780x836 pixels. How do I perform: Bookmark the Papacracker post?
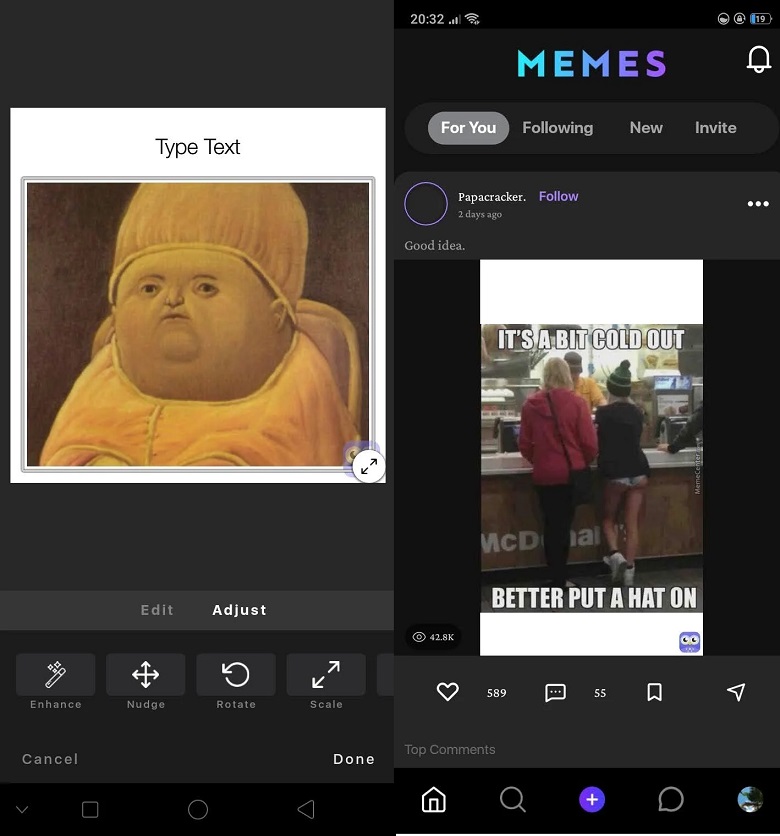pyautogui.click(x=654, y=692)
